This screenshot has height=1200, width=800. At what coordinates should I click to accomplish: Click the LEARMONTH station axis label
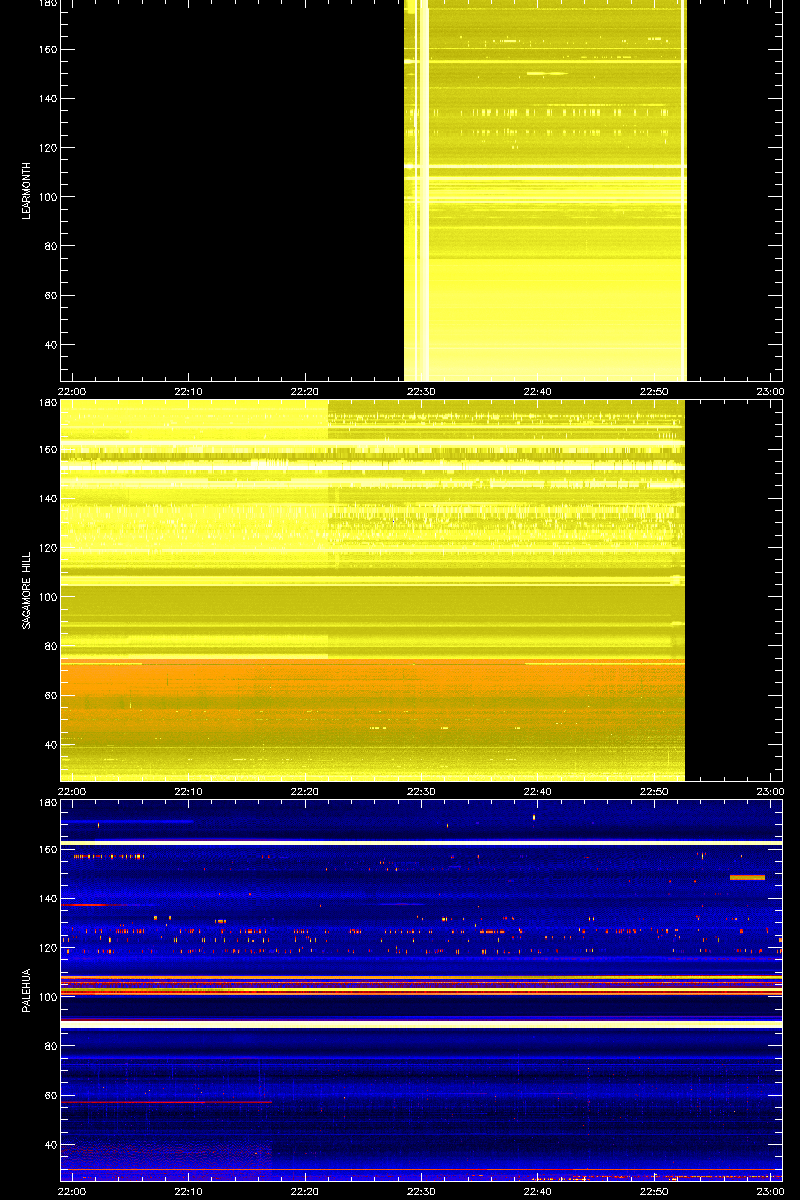(x=28, y=189)
